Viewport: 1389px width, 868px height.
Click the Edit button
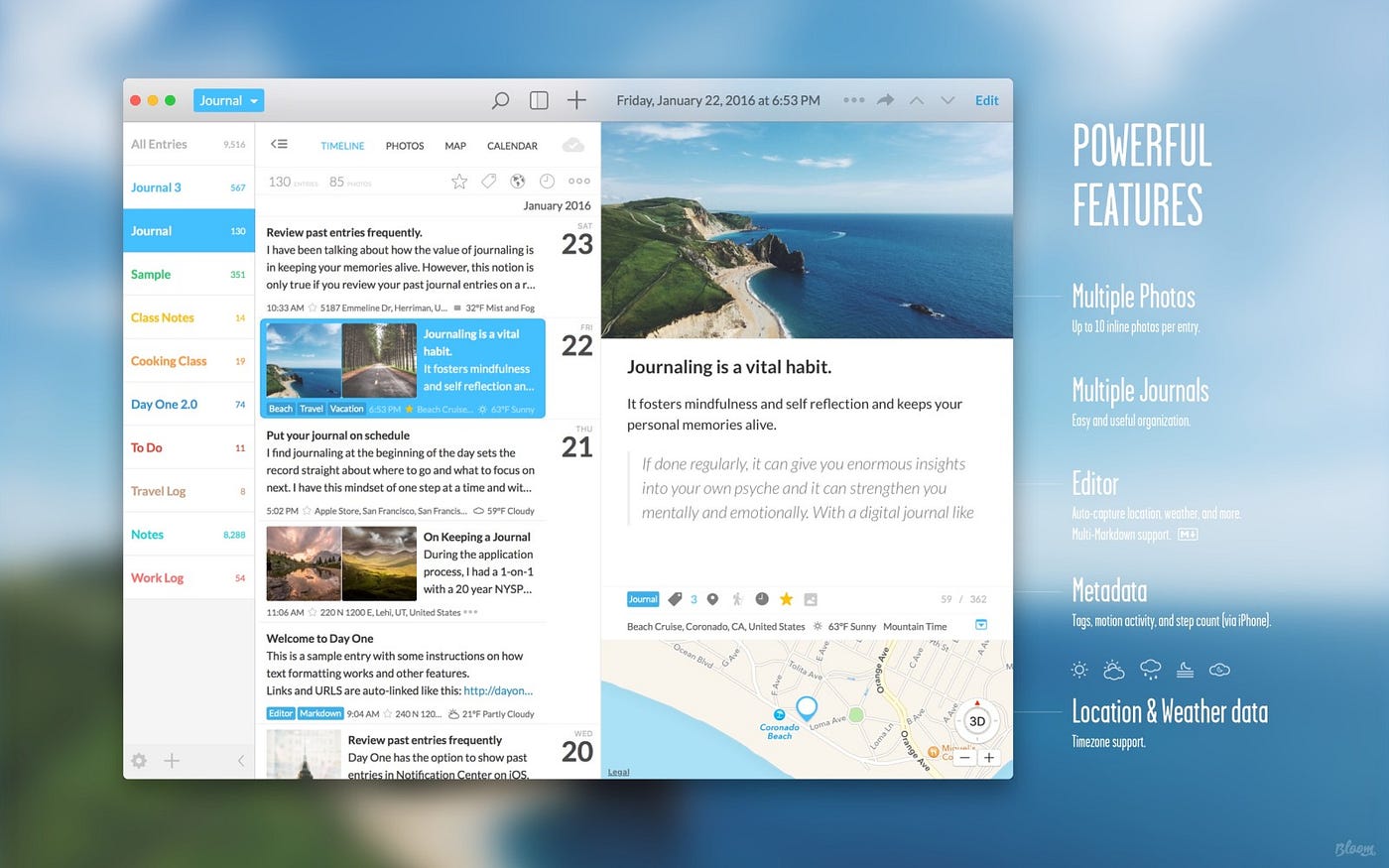coord(986,100)
